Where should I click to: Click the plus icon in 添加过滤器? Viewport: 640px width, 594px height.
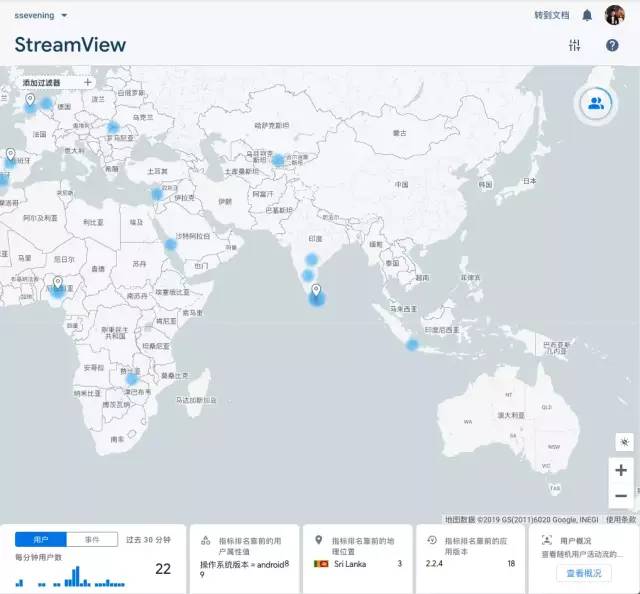click(x=87, y=82)
